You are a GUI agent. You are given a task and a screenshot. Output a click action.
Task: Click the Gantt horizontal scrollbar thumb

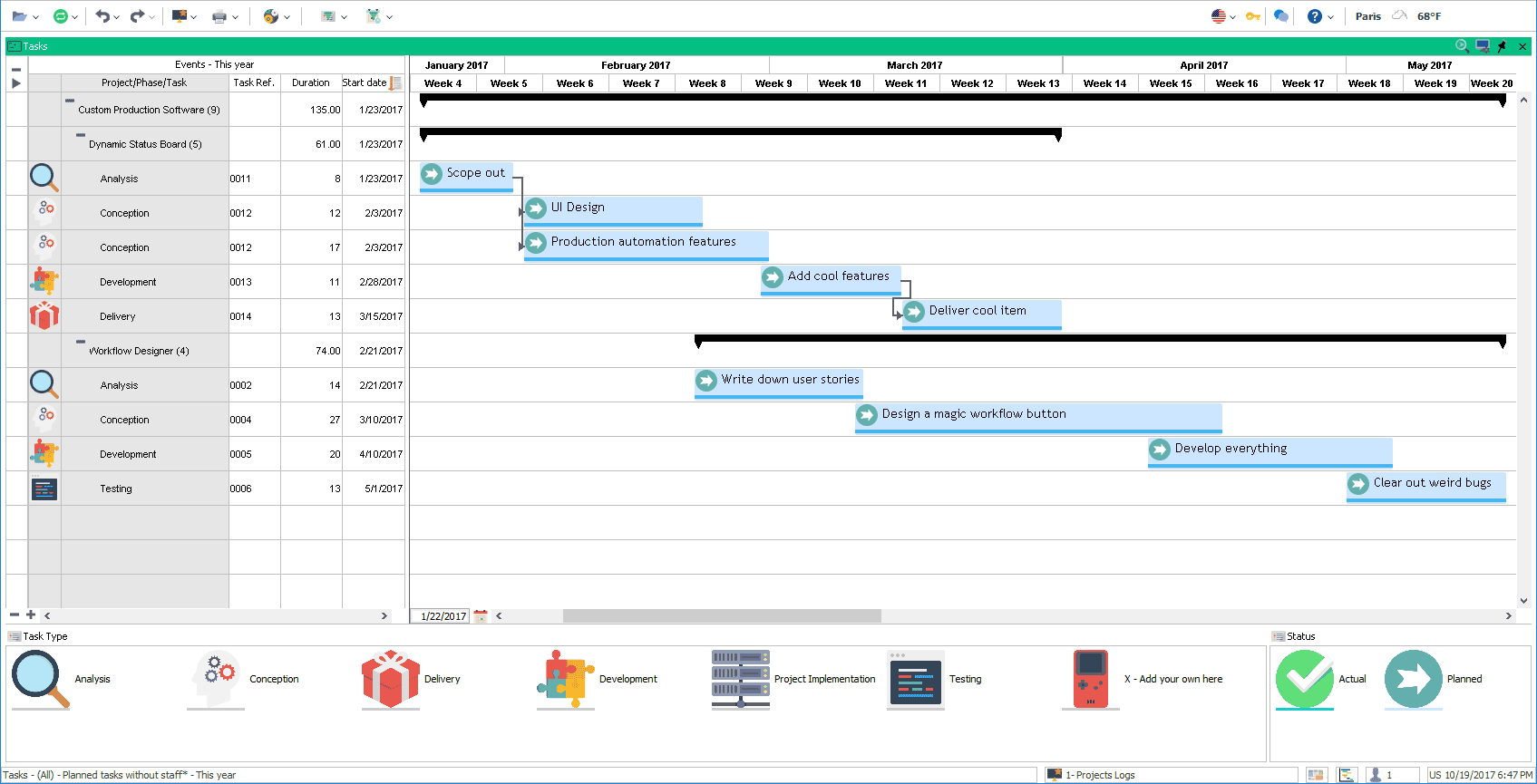click(722, 616)
